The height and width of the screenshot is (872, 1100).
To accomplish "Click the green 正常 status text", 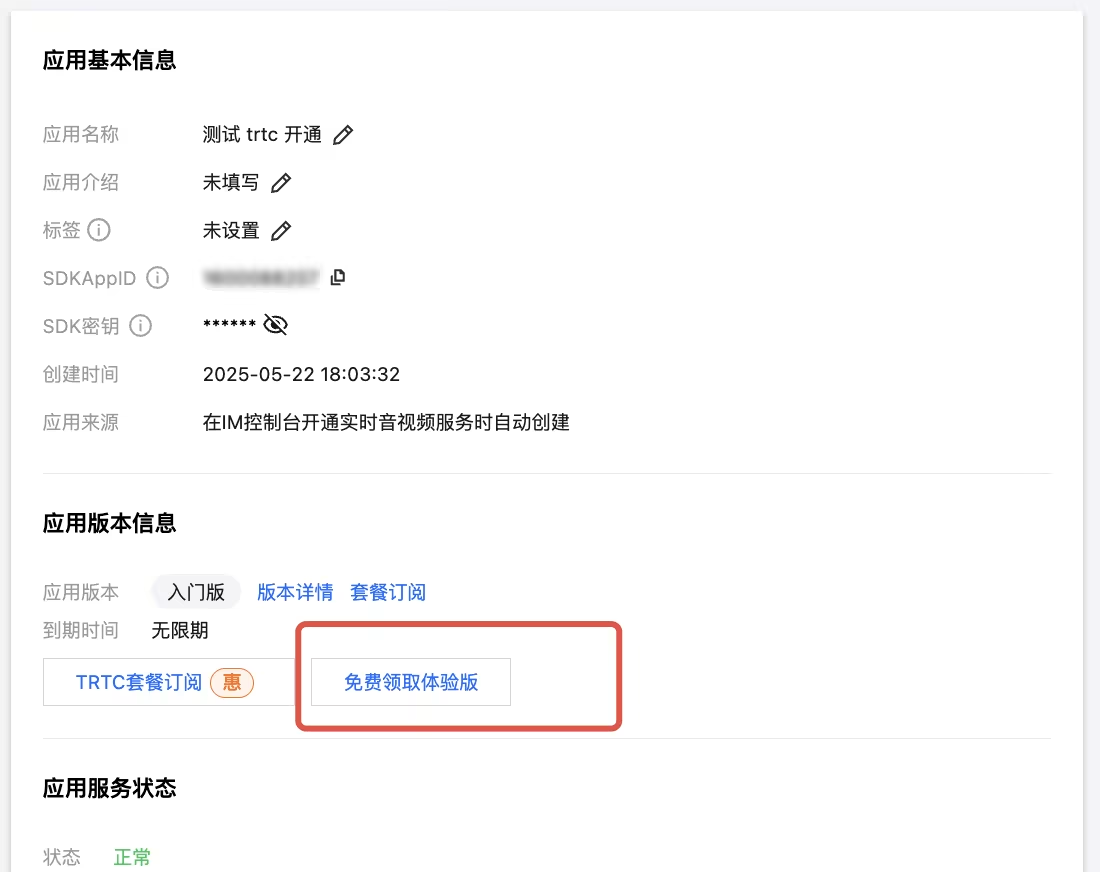I will click(x=132, y=857).
